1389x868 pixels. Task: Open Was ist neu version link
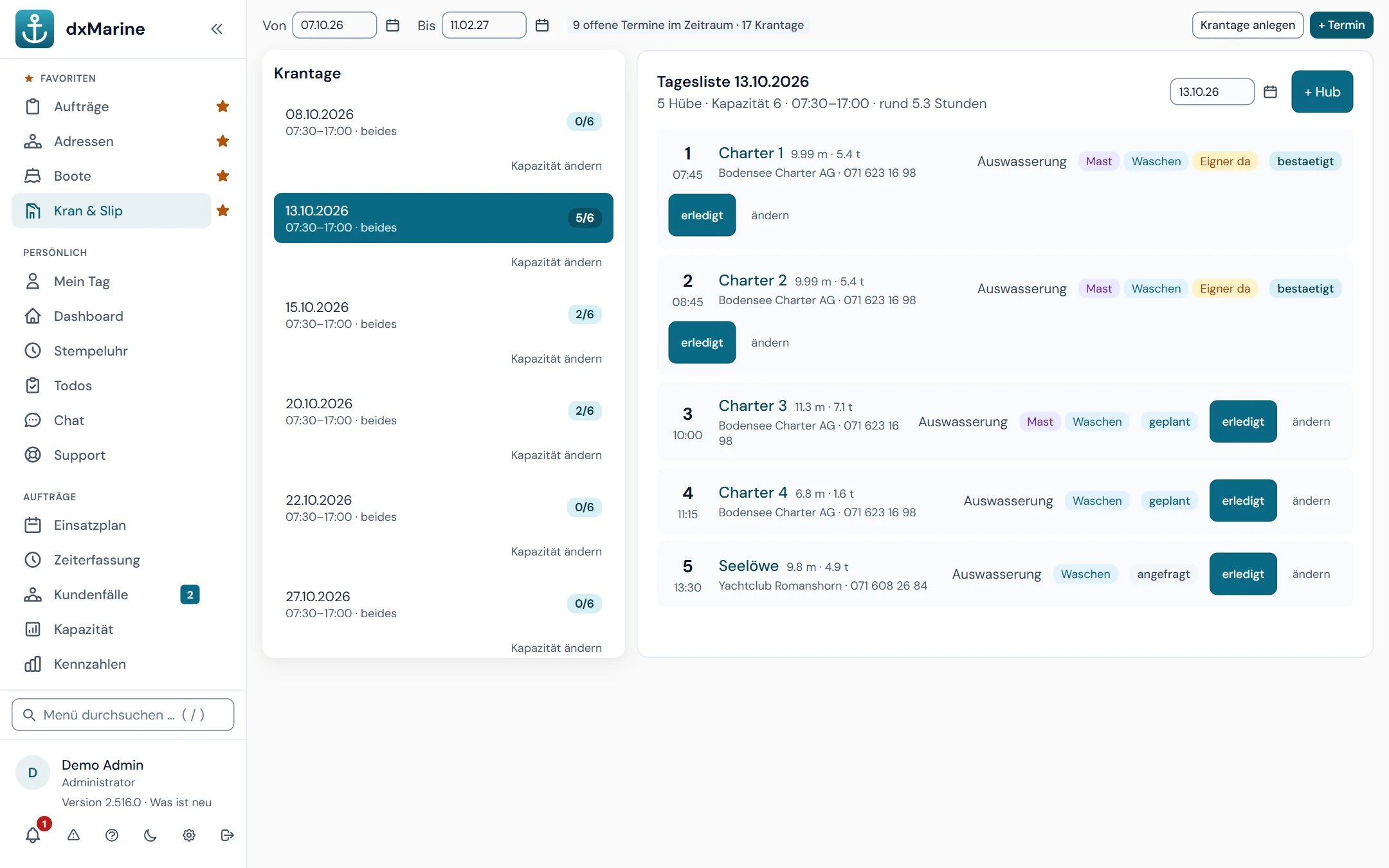pos(181,802)
